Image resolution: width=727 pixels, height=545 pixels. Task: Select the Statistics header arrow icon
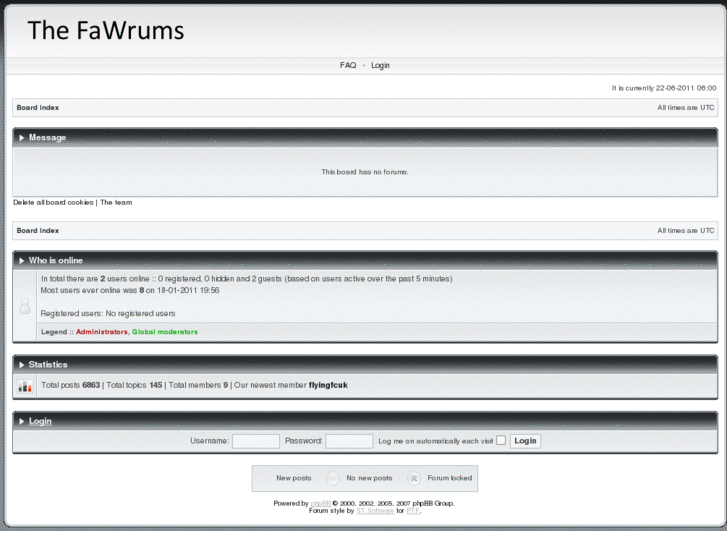pyautogui.click(x=21, y=365)
